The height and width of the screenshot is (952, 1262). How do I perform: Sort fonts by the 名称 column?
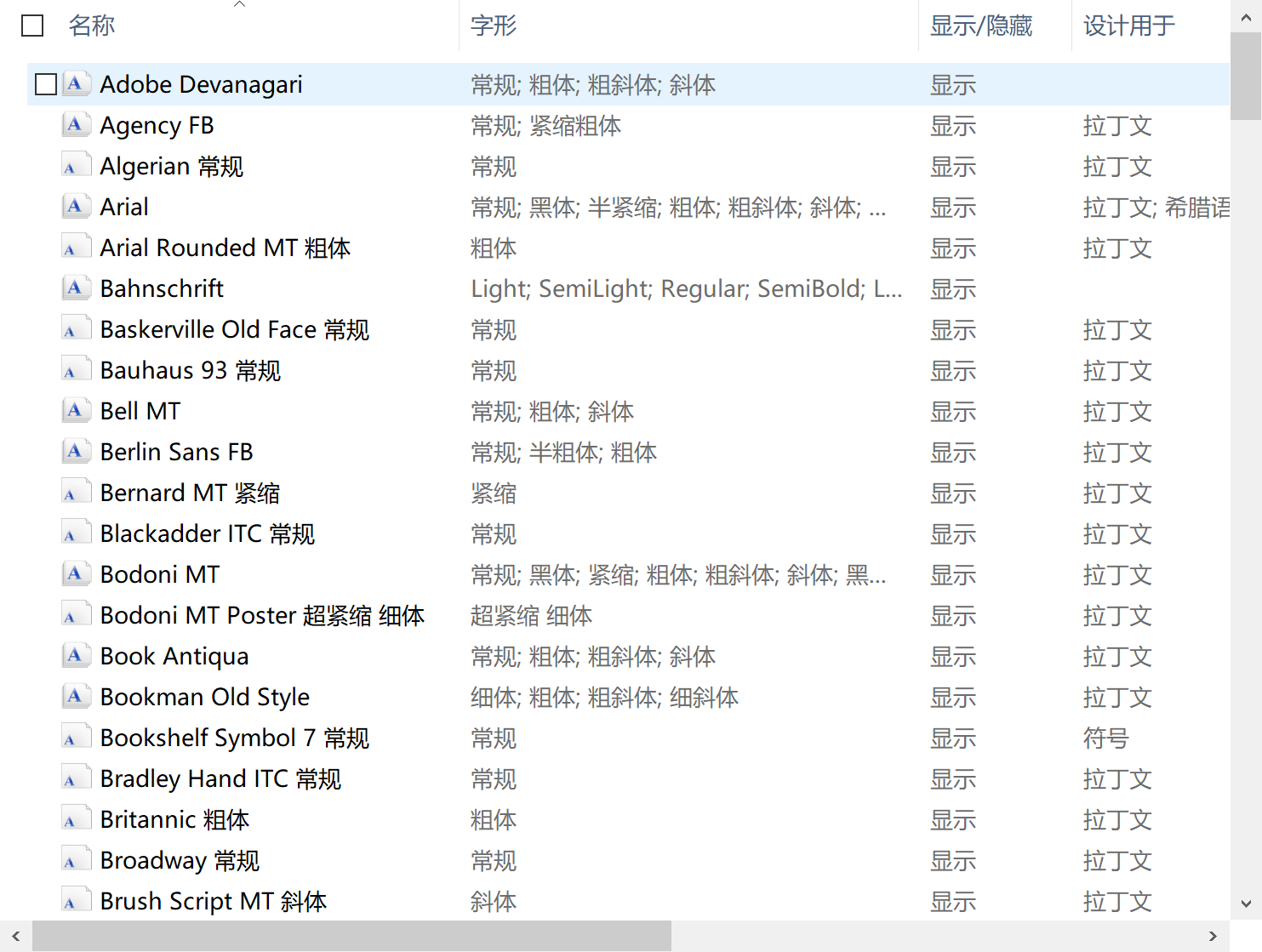[92, 26]
